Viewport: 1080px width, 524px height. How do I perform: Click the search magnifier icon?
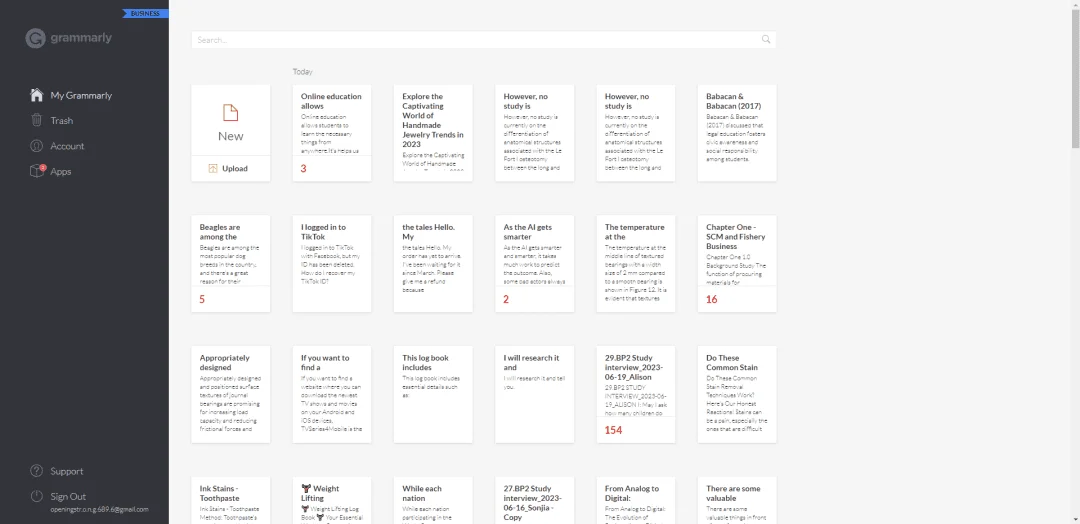pos(766,40)
